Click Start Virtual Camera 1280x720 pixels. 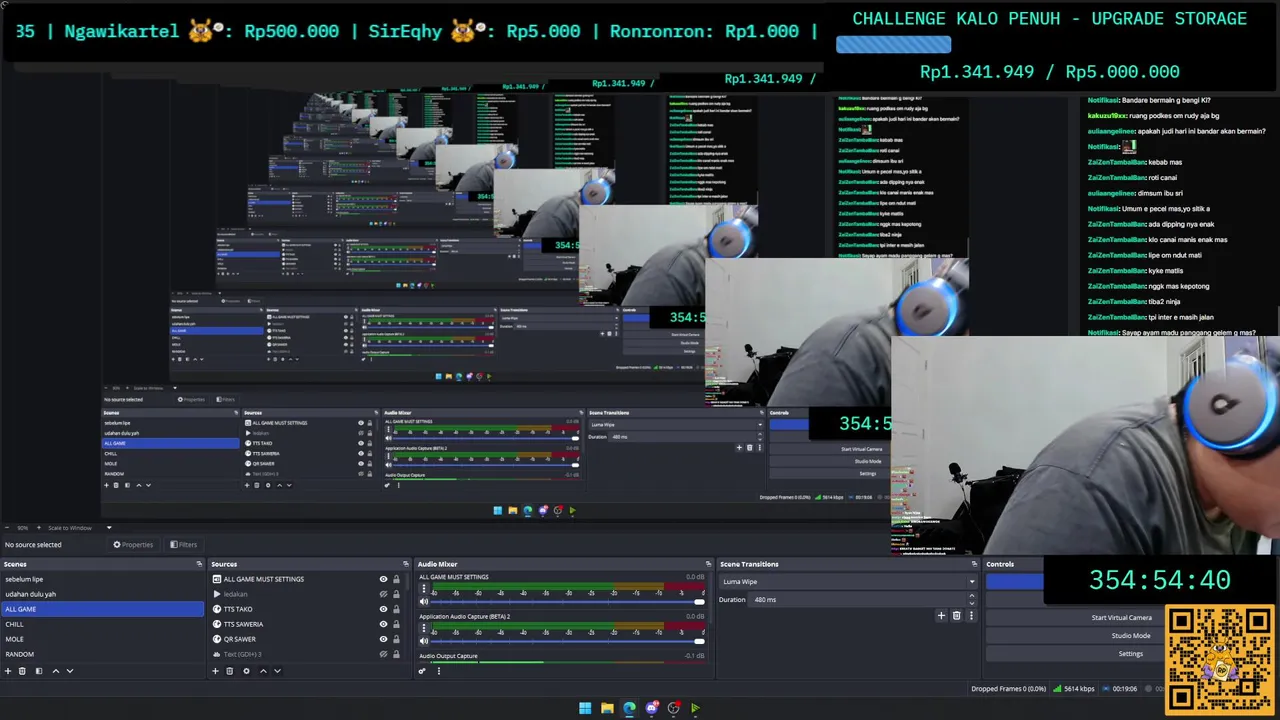pyautogui.click(x=1075, y=617)
